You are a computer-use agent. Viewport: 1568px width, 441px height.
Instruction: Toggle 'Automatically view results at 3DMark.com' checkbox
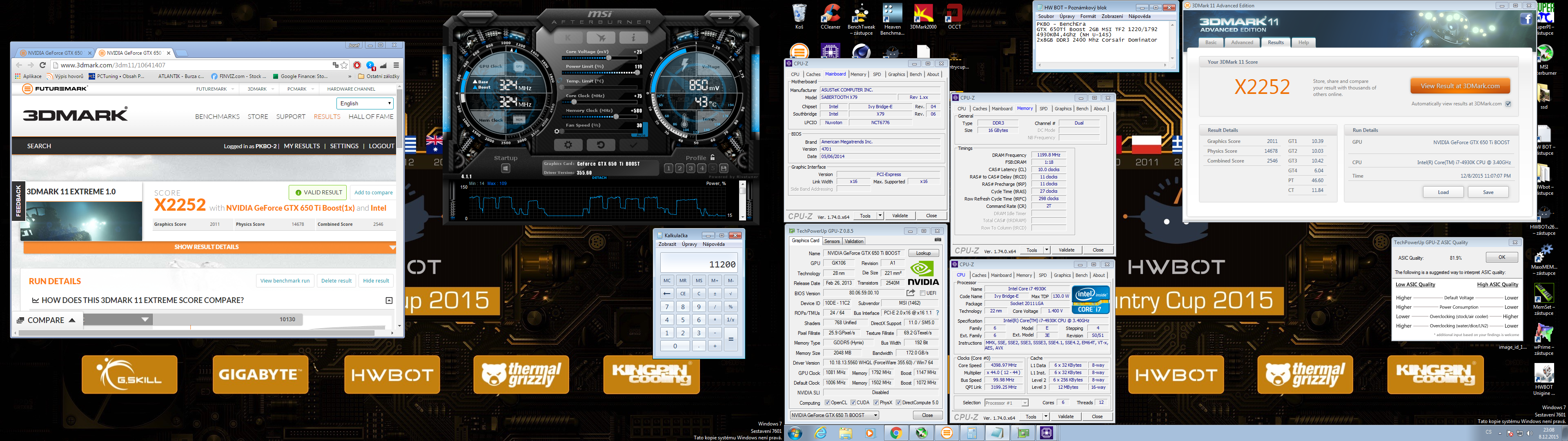(x=1508, y=104)
